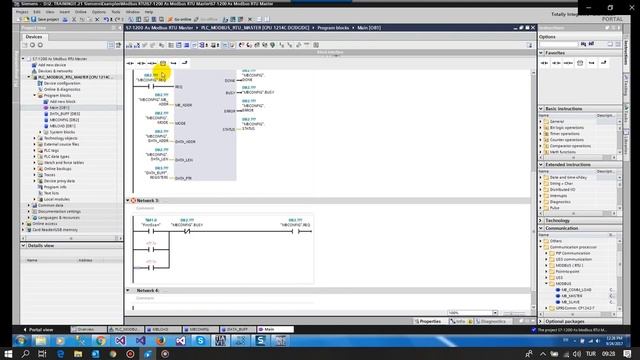The height and width of the screenshot is (360, 640).
Task: Open Task View in the Windows taskbar
Action: pyautogui.click(x=42, y=354)
